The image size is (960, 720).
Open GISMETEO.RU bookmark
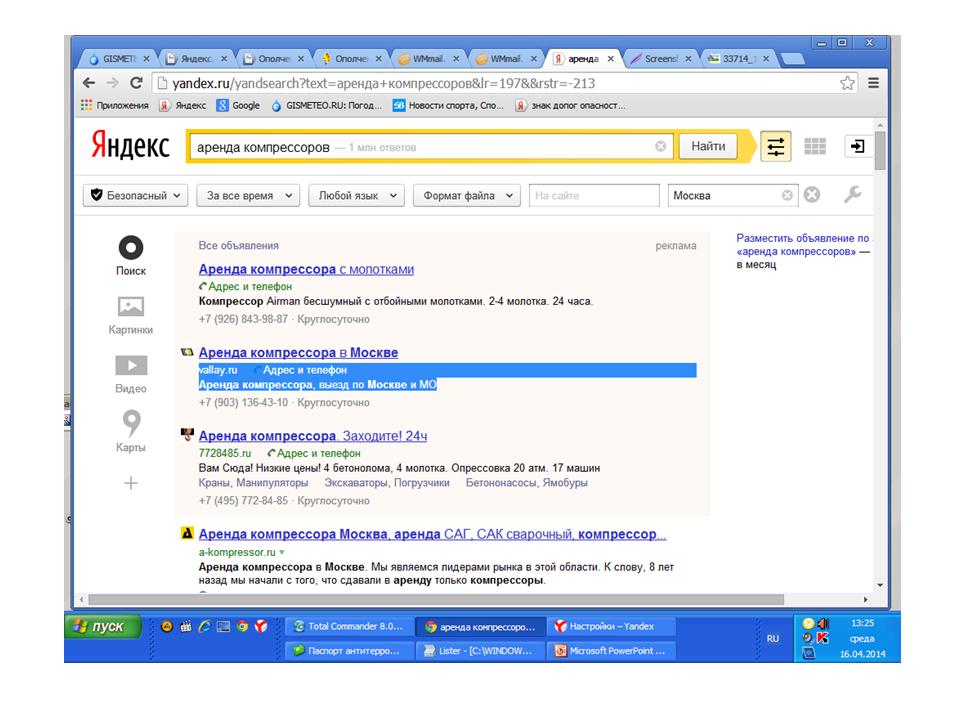326,105
